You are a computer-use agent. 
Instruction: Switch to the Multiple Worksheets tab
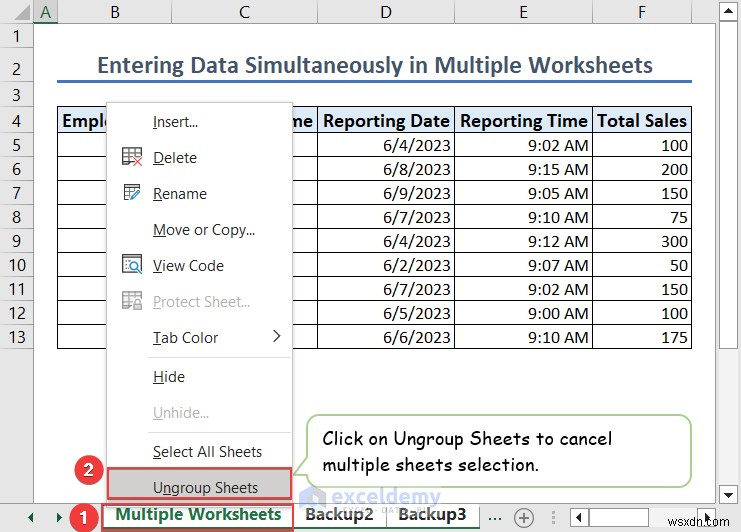[198, 515]
